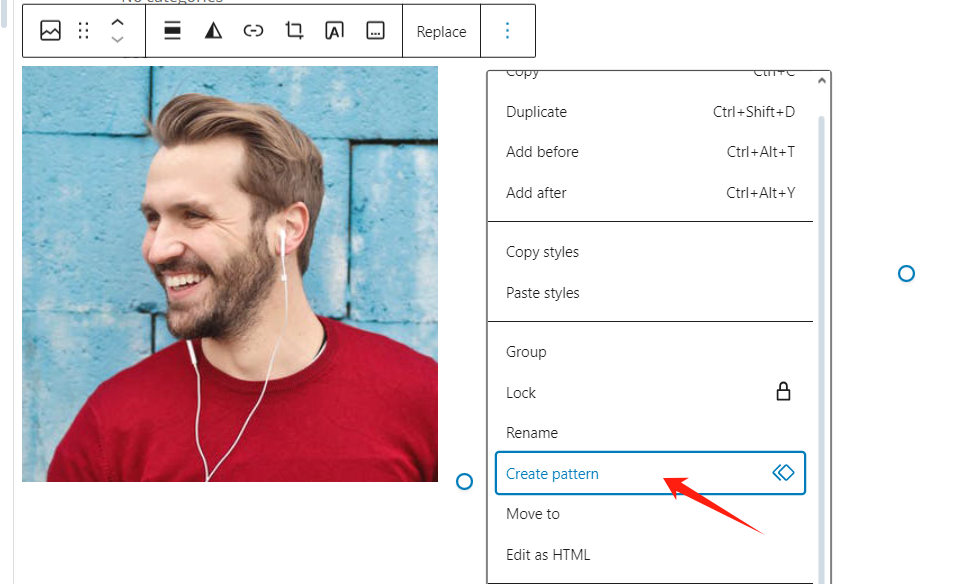Add text over the image
This screenshot has width=960, height=584.
point(334,31)
